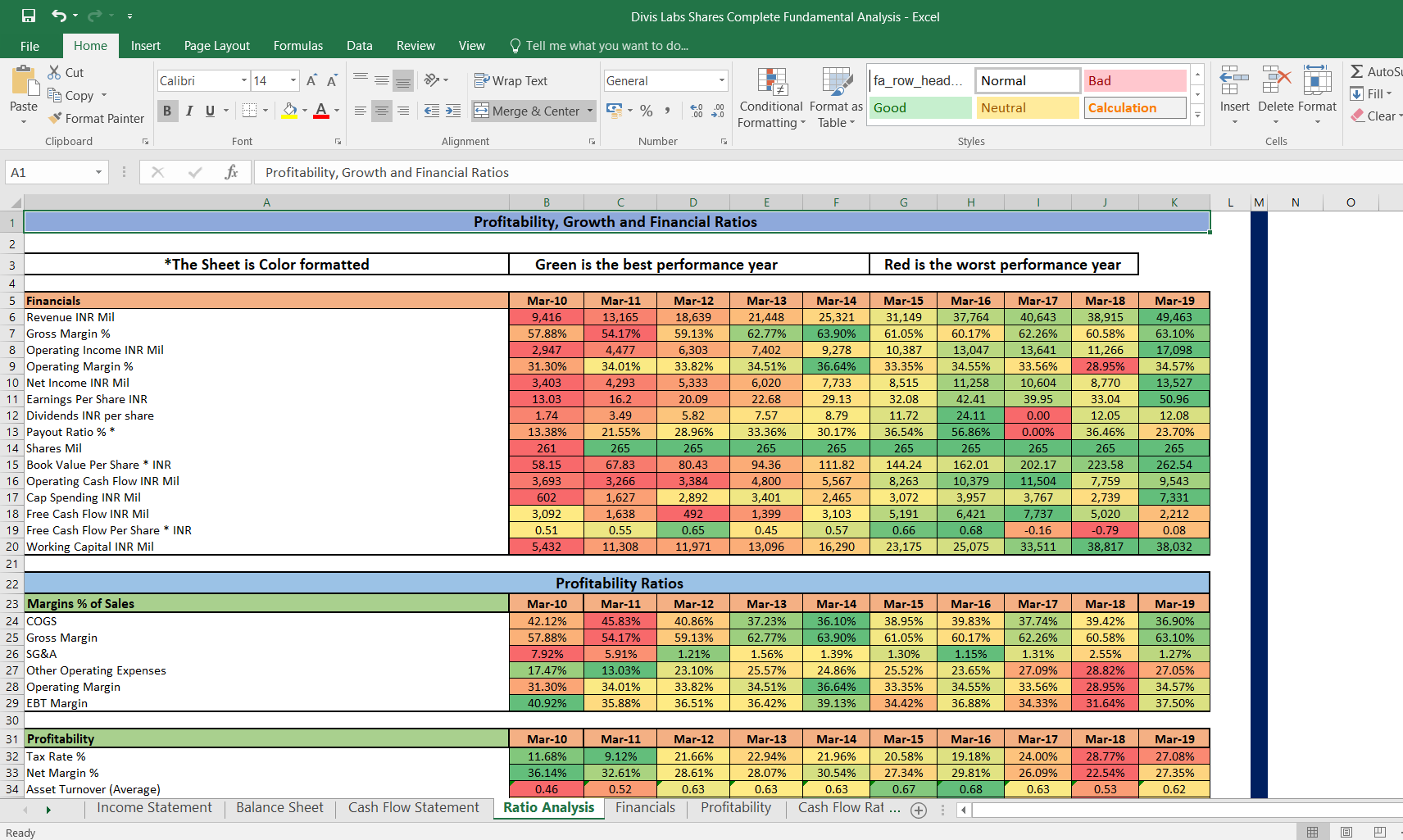
Task: Switch to the Formulas ribbon tab
Action: pos(298,46)
